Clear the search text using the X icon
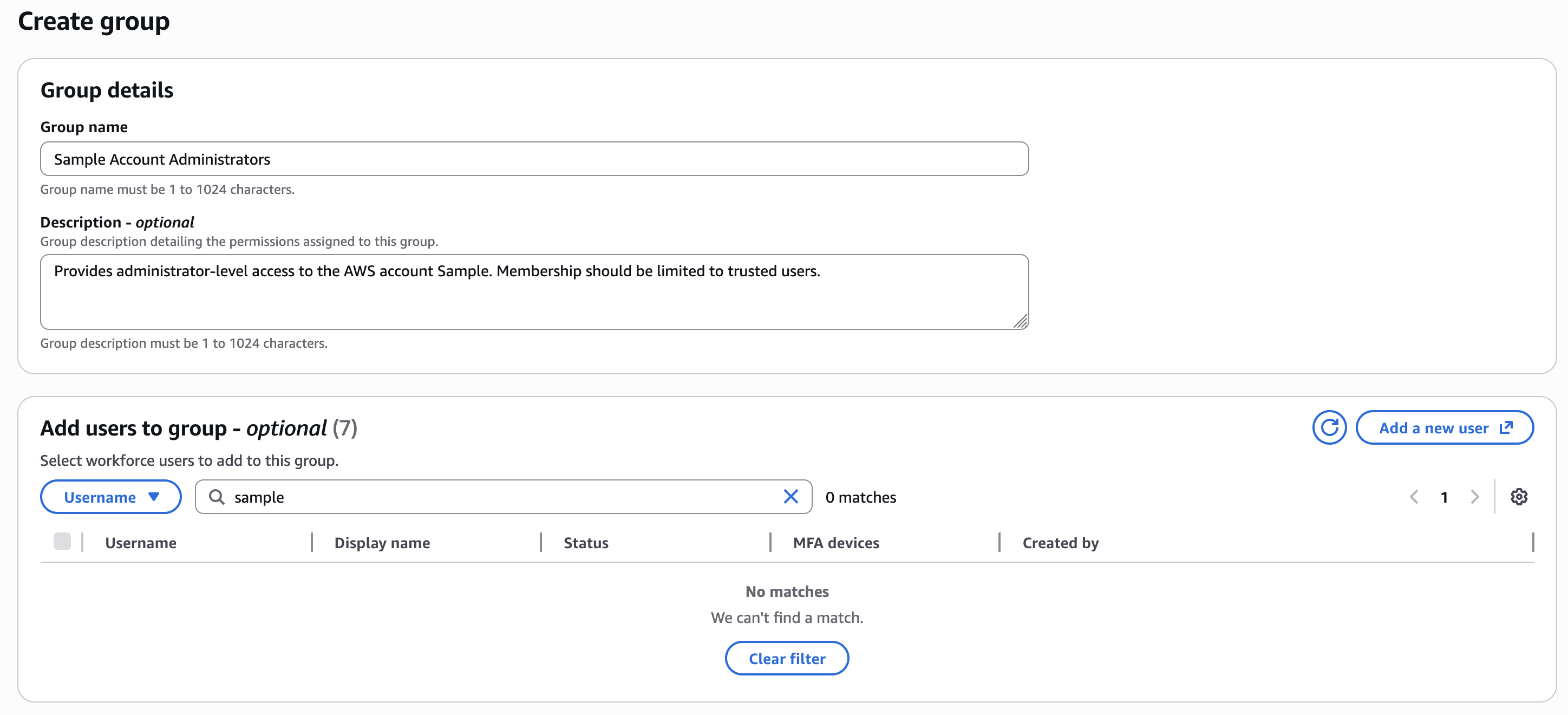Screen dimensions: 1568x715 (x=790, y=496)
